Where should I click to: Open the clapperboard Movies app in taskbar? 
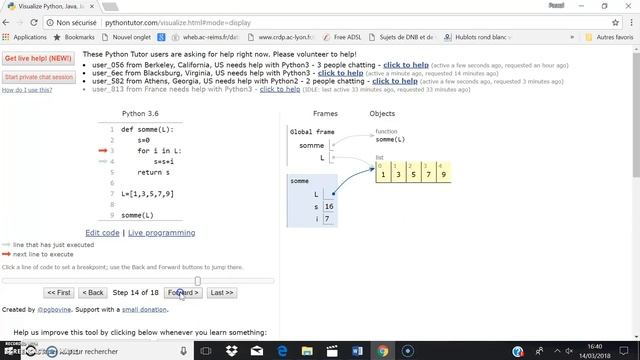point(332,351)
